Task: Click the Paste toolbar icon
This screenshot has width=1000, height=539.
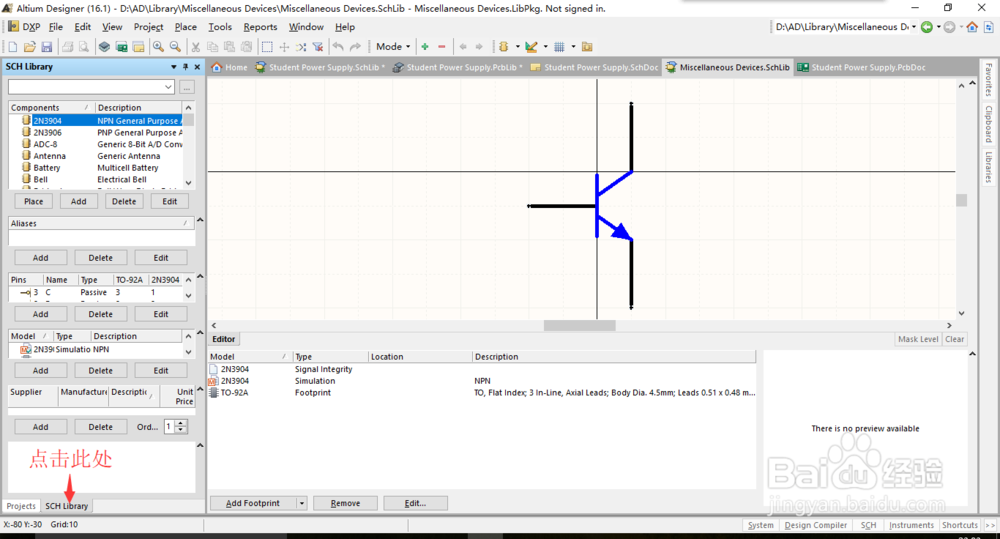Action: point(229,47)
